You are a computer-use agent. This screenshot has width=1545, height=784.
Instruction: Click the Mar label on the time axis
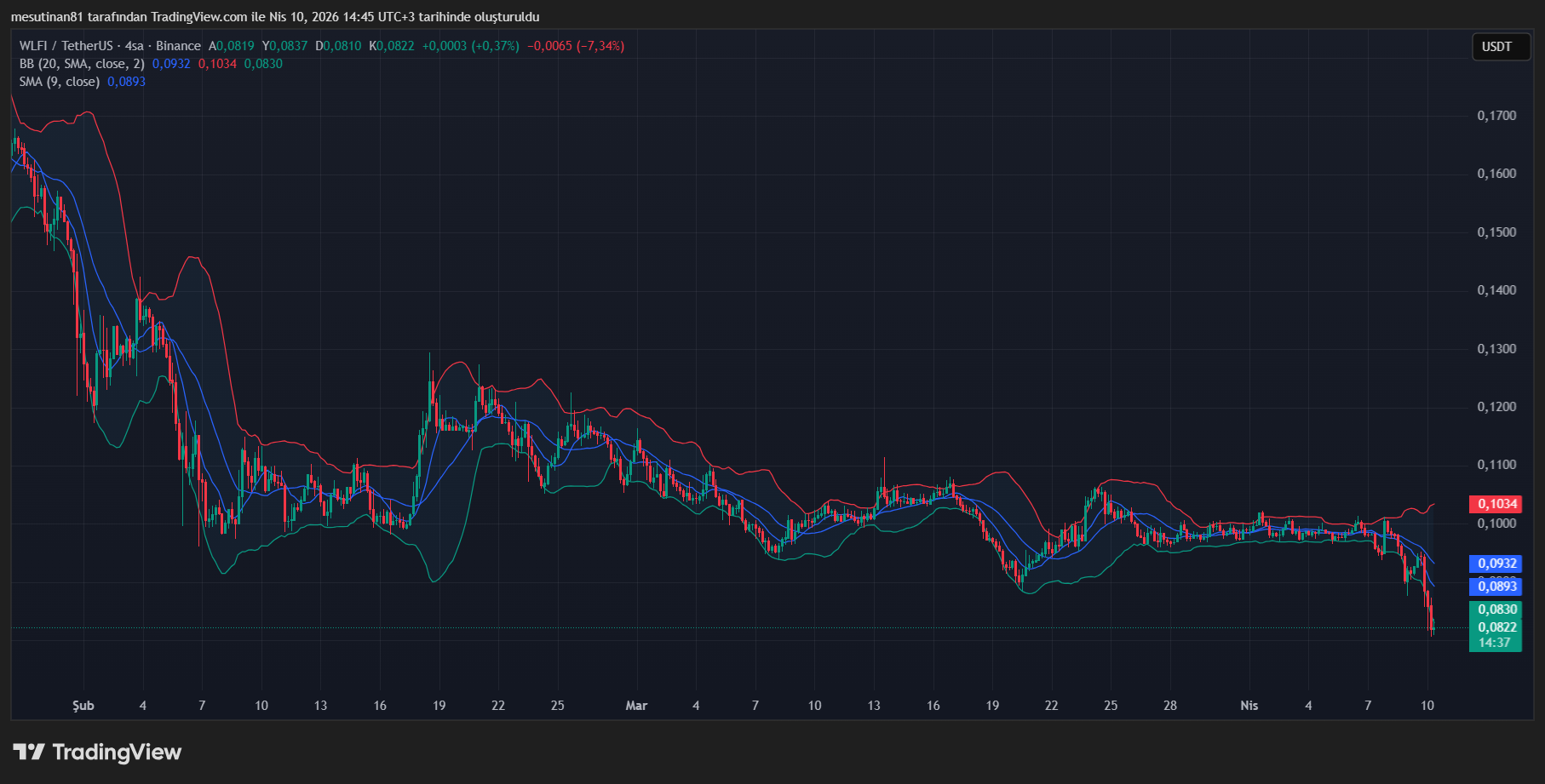click(x=636, y=706)
